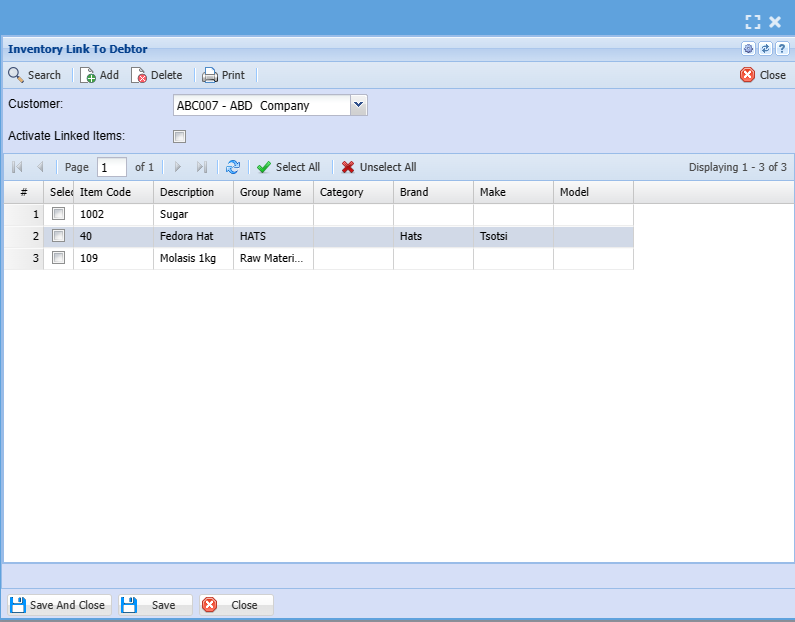Click the Group Name column header

click(272, 192)
